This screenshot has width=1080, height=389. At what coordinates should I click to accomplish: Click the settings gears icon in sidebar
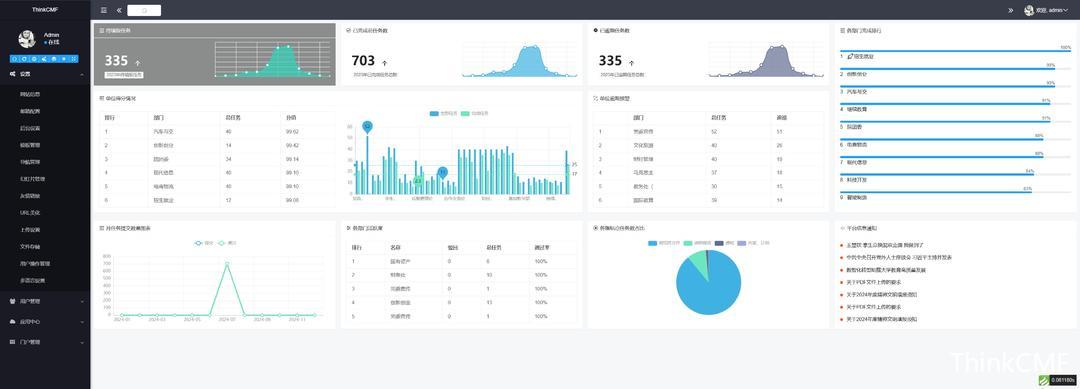[x=12, y=74]
